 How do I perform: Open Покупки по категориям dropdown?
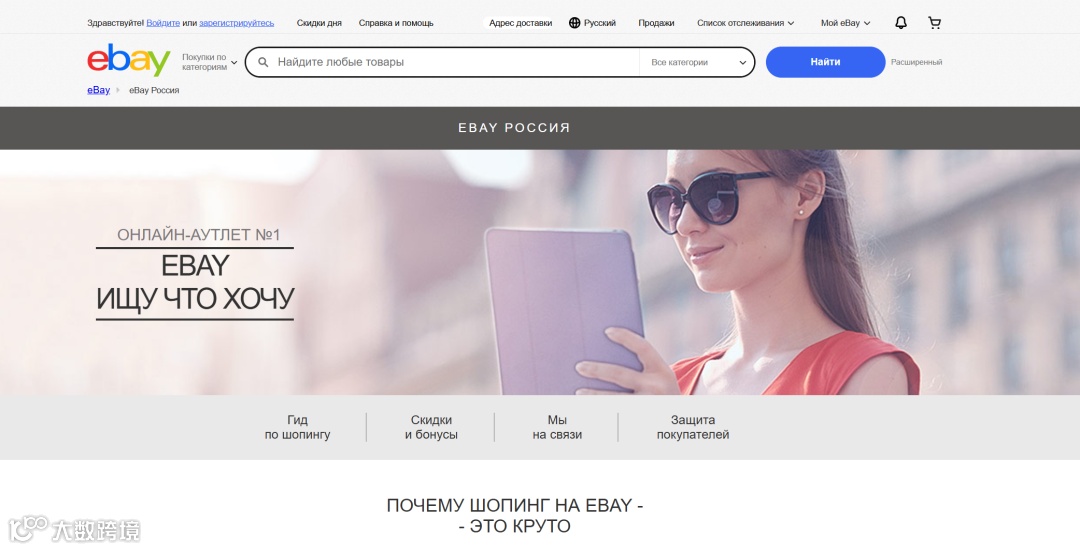pos(209,62)
